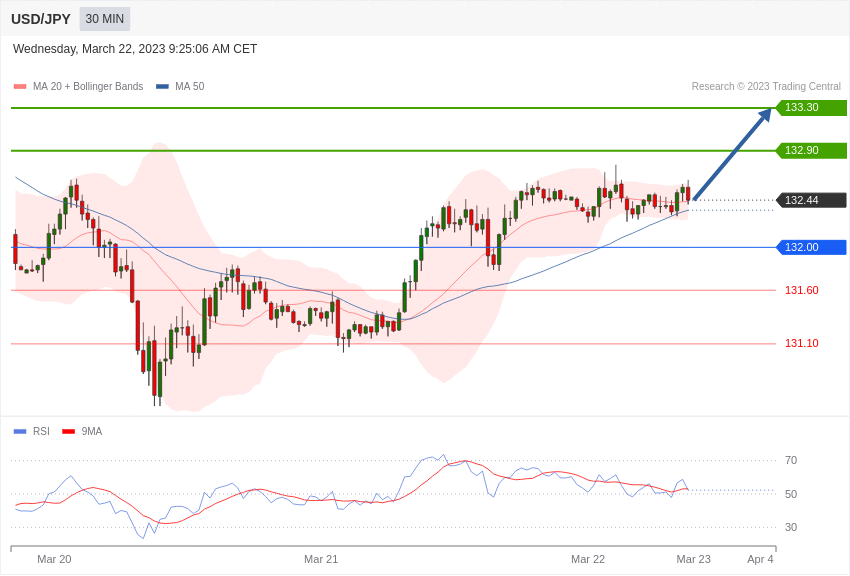Click the 'Mar 23' date axis label
This screenshot has height=576, width=850.
point(693,559)
